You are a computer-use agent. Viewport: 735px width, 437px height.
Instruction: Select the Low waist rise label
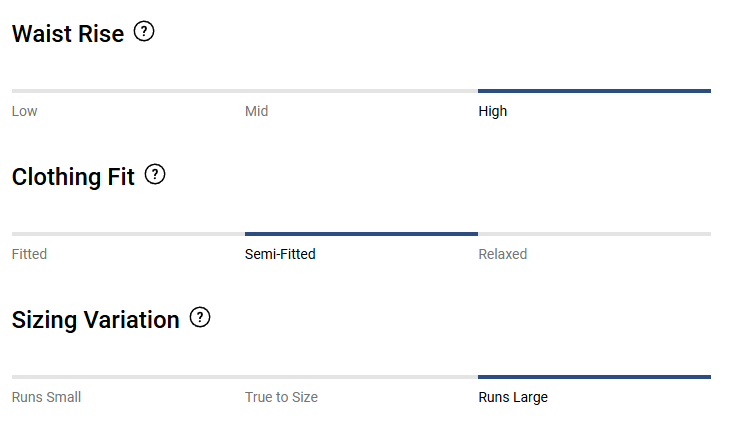[x=24, y=111]
